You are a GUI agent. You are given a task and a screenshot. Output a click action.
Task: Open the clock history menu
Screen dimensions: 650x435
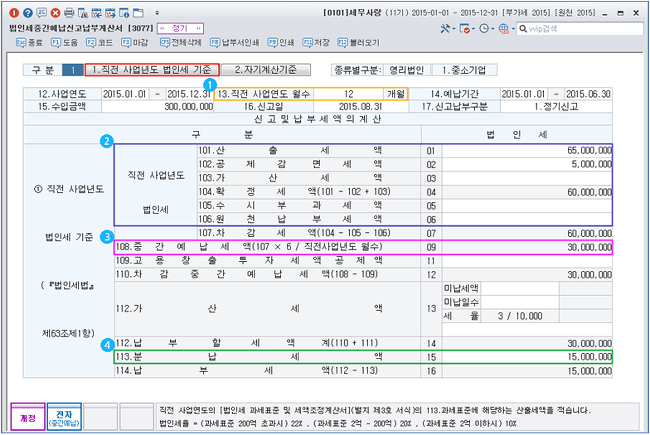(x=484, y=29)
